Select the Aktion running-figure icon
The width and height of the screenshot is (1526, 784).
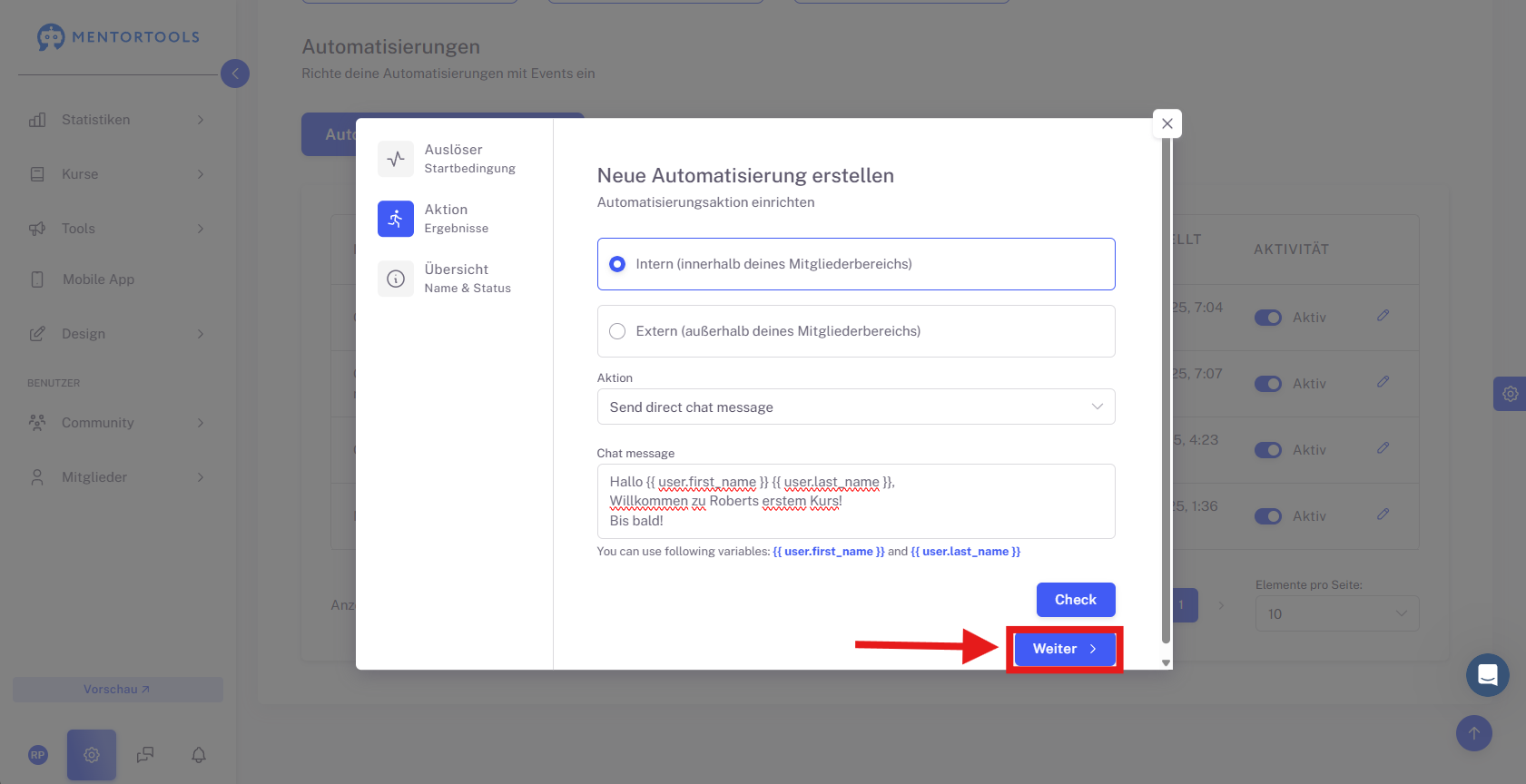click(396, 219)
